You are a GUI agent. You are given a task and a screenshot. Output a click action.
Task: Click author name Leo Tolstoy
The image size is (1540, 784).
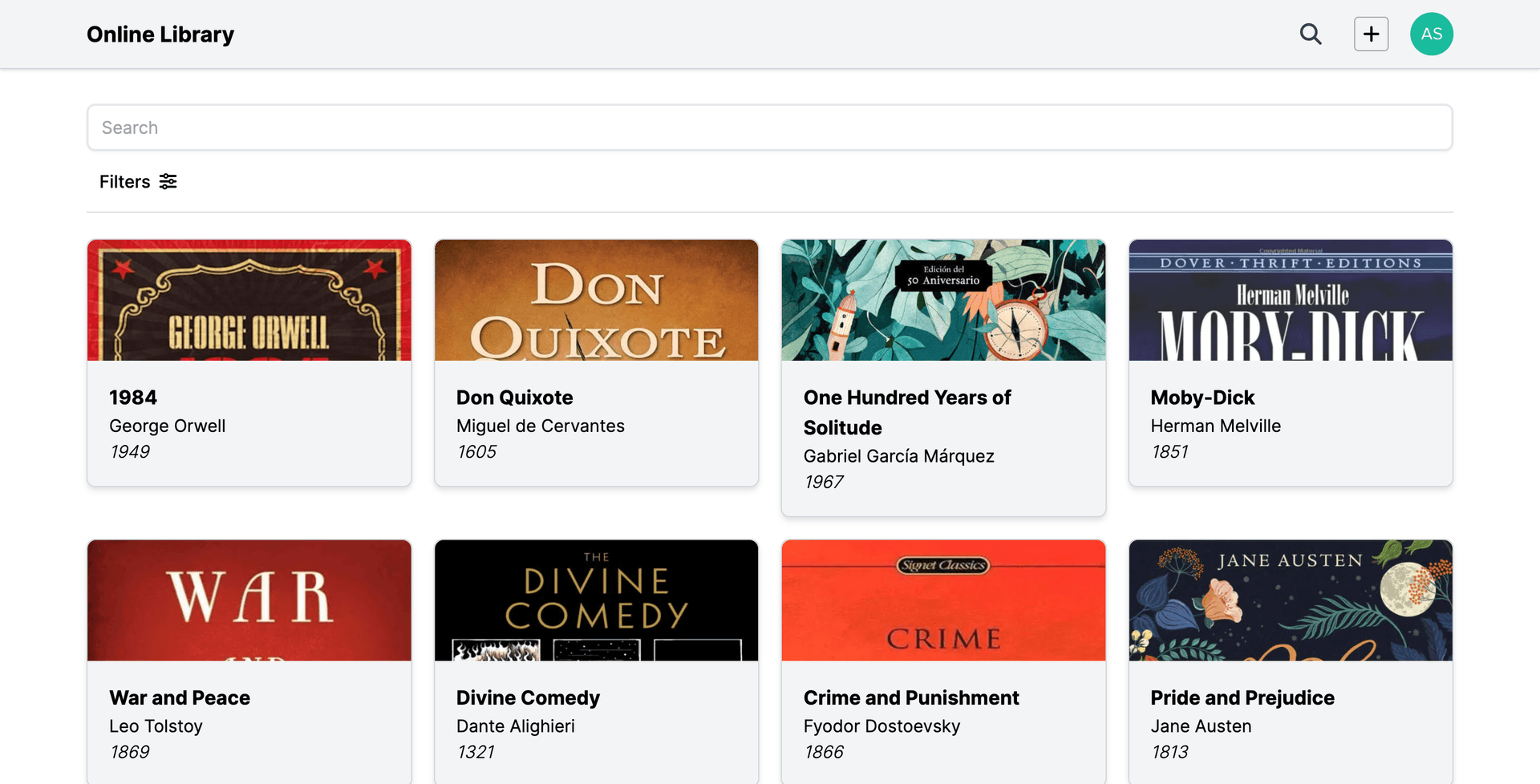(156, 726)
